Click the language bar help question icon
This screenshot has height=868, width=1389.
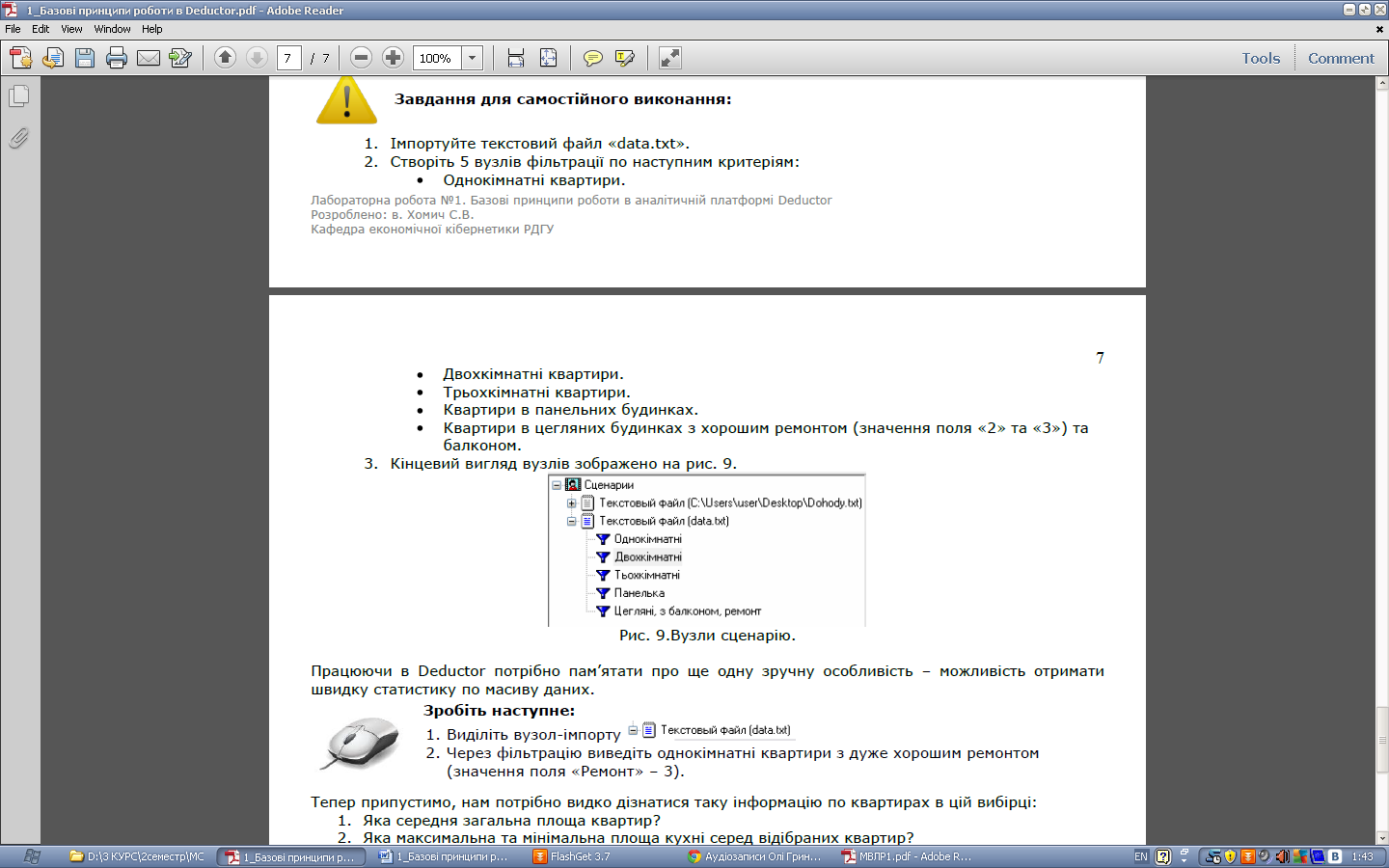tap(1163, 856)
